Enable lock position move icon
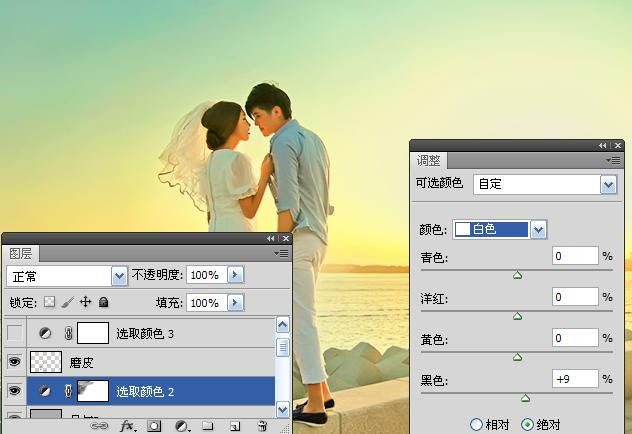 point(86,302)
